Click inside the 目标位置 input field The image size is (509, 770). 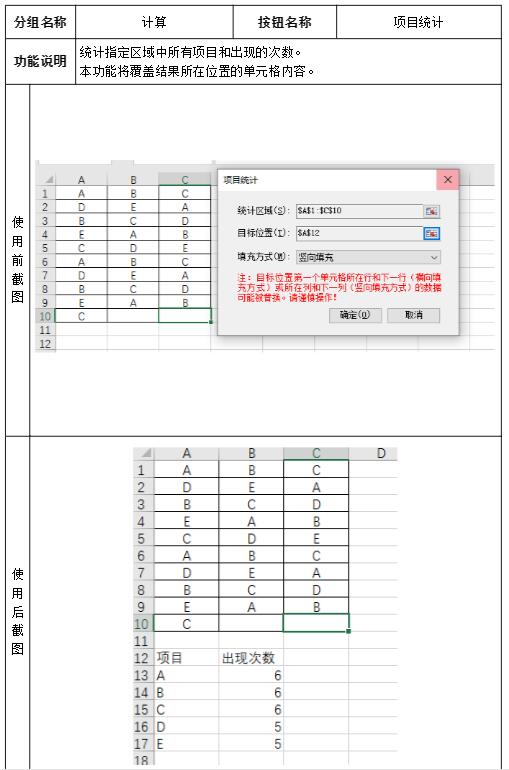(359, 233)
